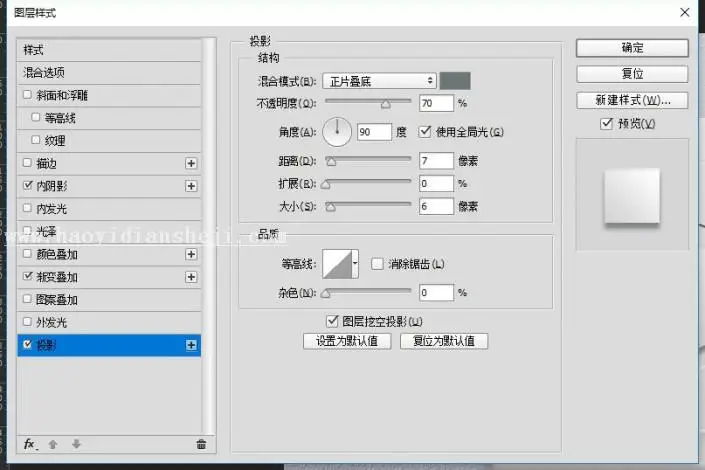Enable the 颜色叠加 checkbox
This screenshot has height=470, width=705.
coord(27,254)
